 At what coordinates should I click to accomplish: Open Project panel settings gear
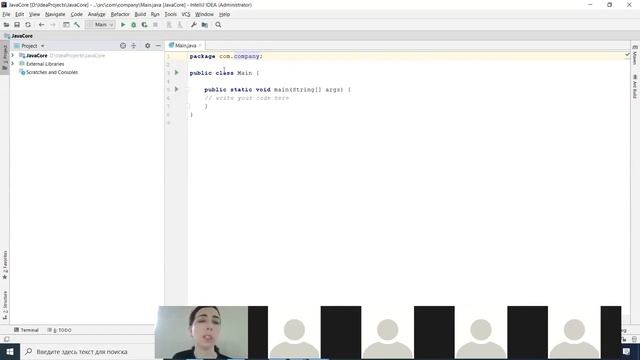[x=147, y=46]
